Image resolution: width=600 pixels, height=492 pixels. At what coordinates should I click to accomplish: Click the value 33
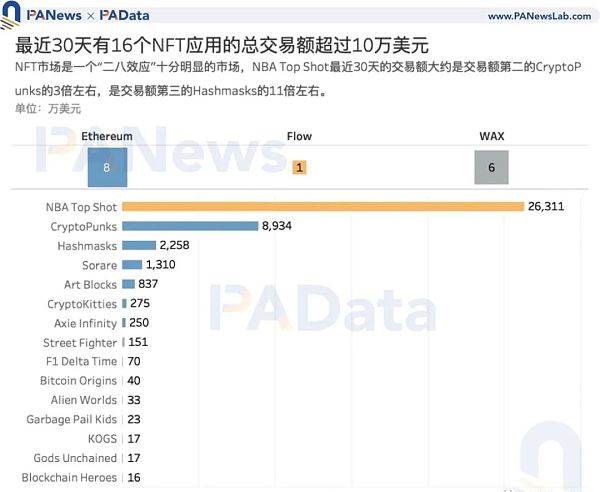[x=134, y=400]
